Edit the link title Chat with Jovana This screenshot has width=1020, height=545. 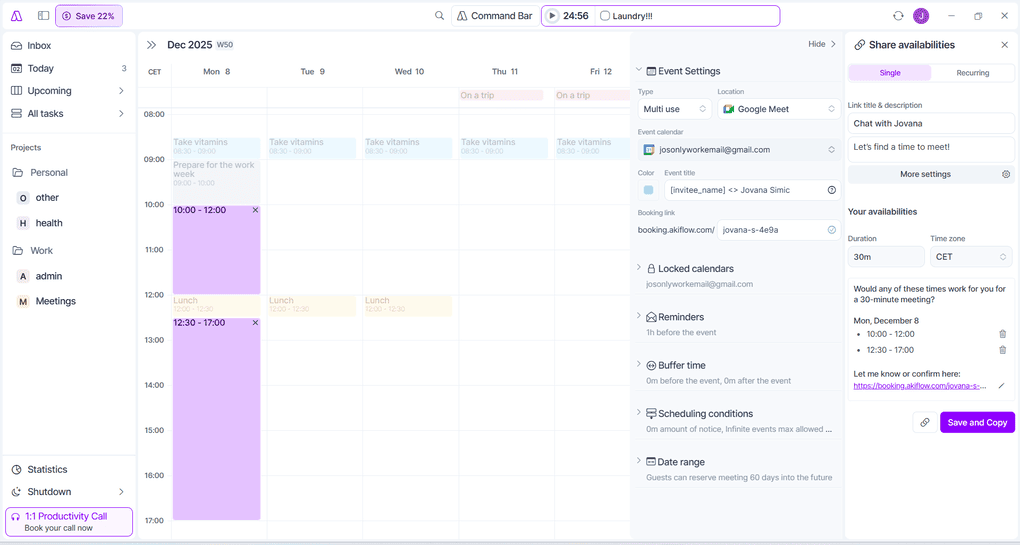pyautogui.click(x=931, y=124)
